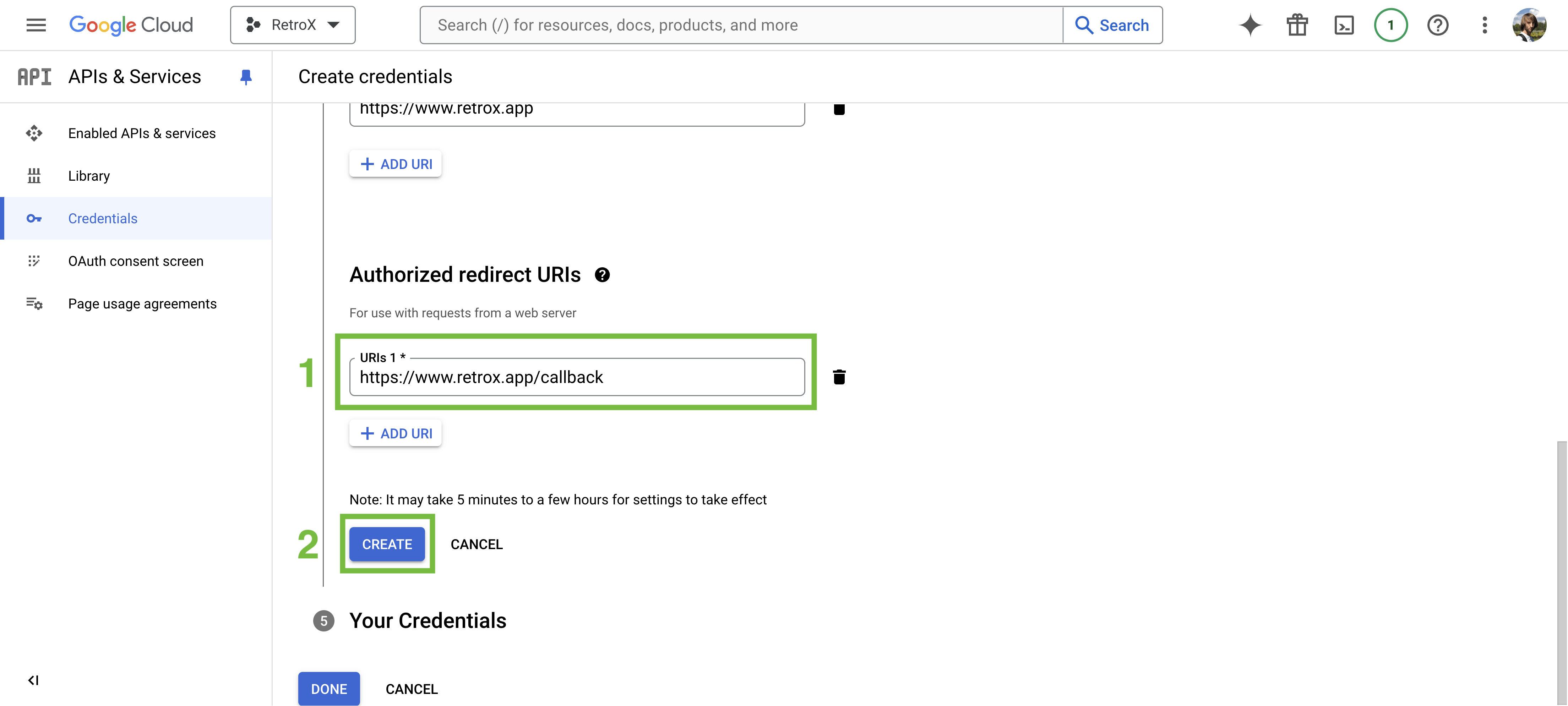
Task: Show help for Authorized redirect URIs
Action: [x=602, y=275]
